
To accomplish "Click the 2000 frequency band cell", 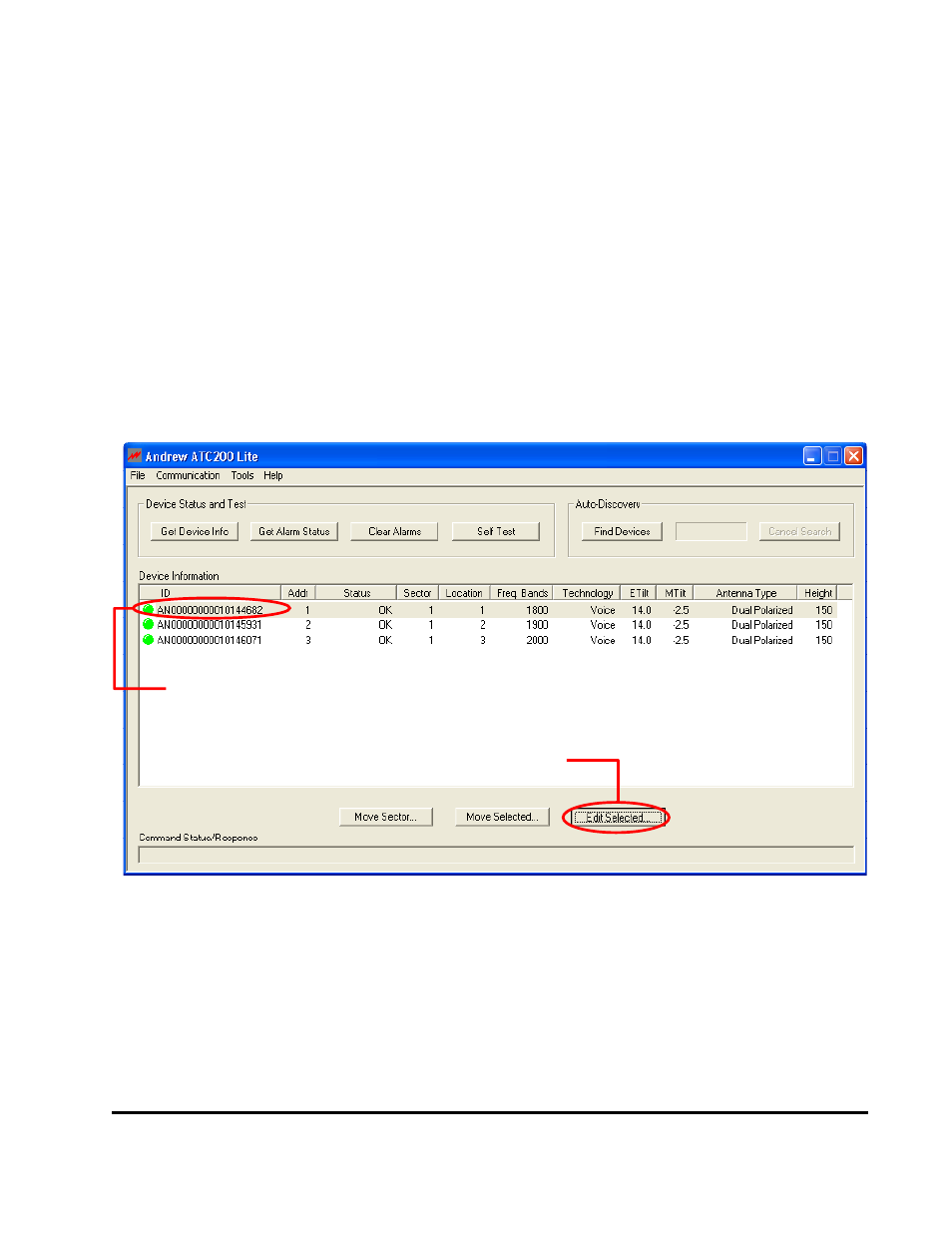I will point(537,640).
